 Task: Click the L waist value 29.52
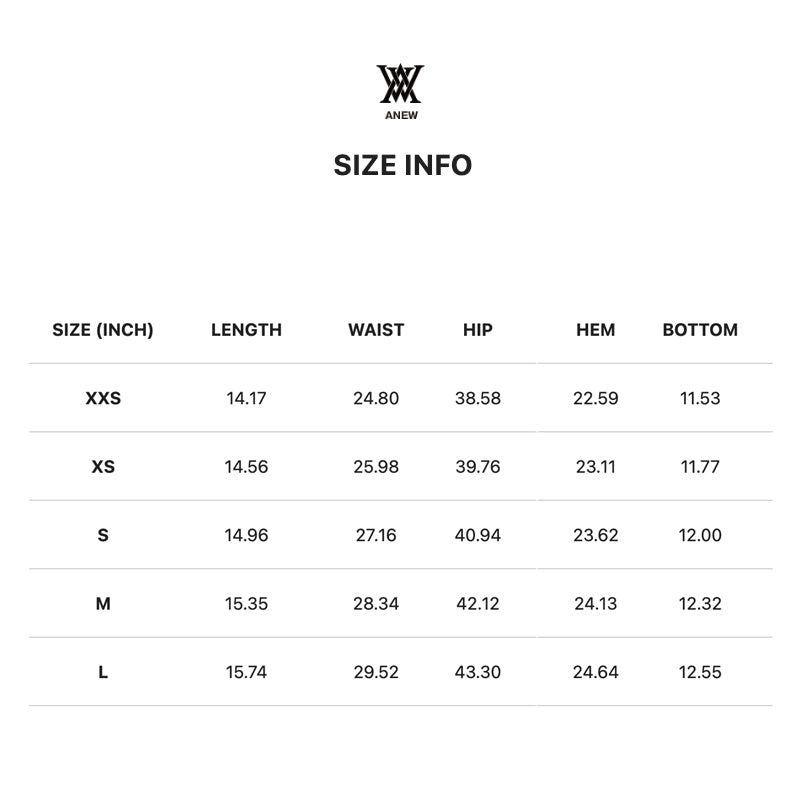(x=376, y=672)
